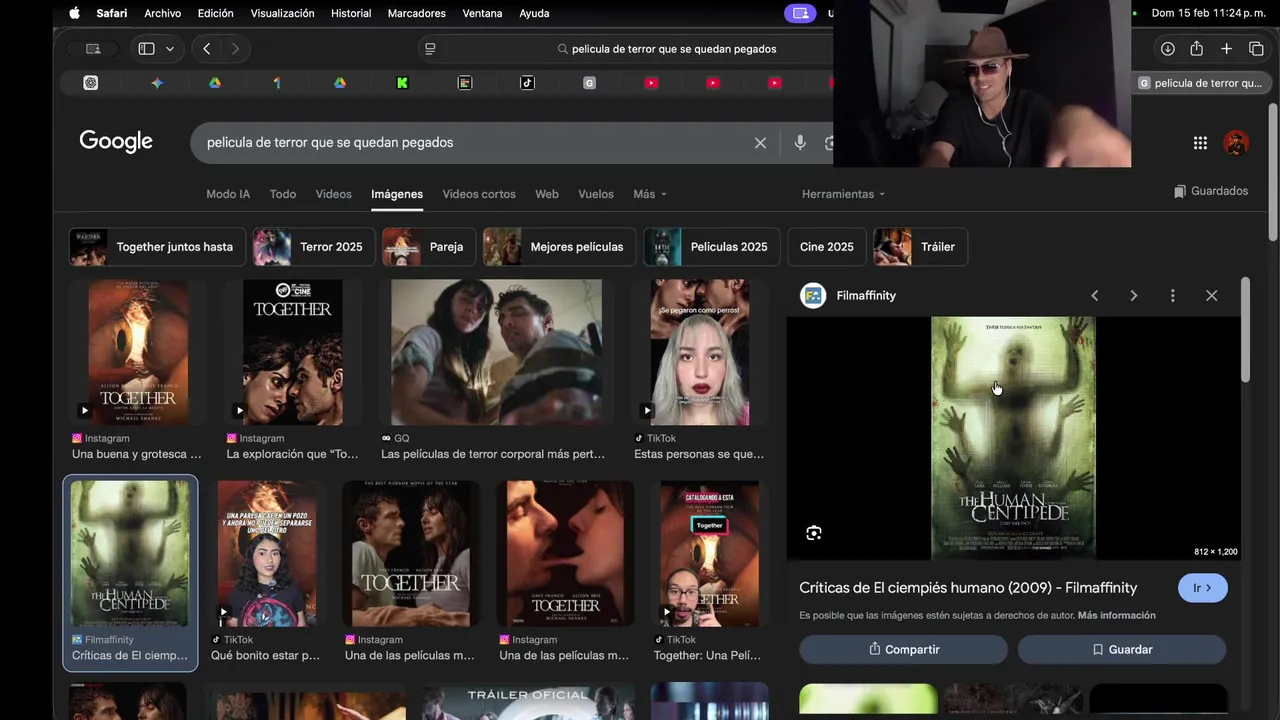Open the sidebar options chevron in the toolbar
The height and width of the screenshot is (720, 1280).
(170, 48)
